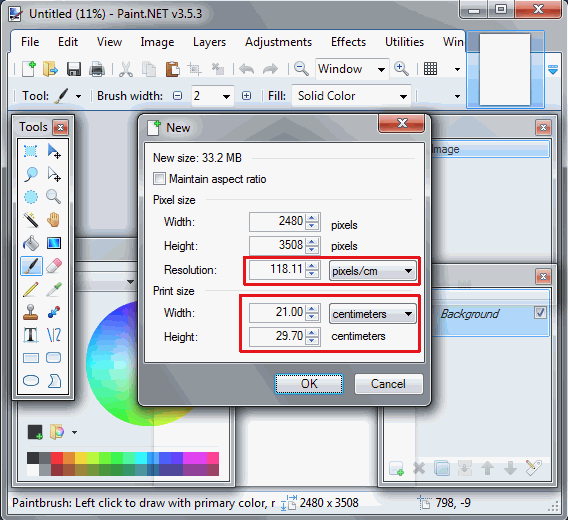Select the Line/Curve tool
Image resolution: width=568 pixels, height=520 pixels.
click(54, 335)
